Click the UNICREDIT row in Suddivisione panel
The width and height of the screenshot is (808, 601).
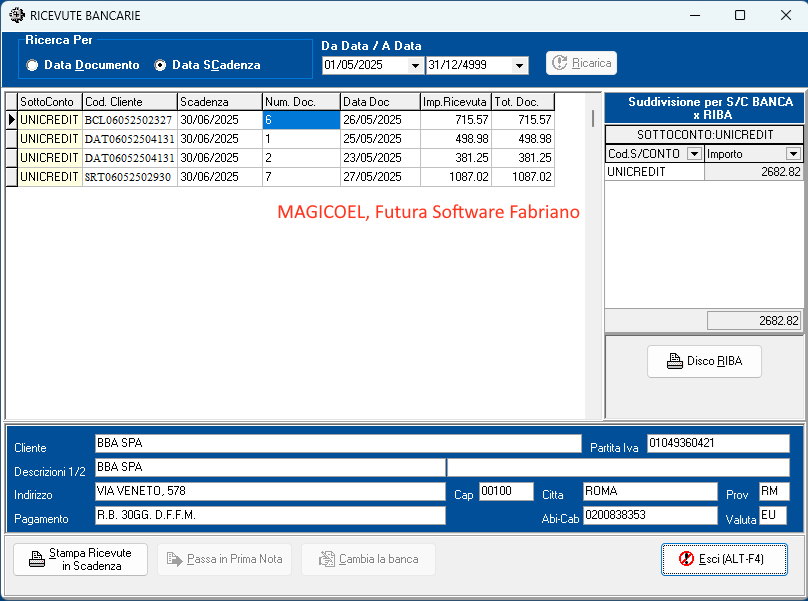[x=704, y=172]
